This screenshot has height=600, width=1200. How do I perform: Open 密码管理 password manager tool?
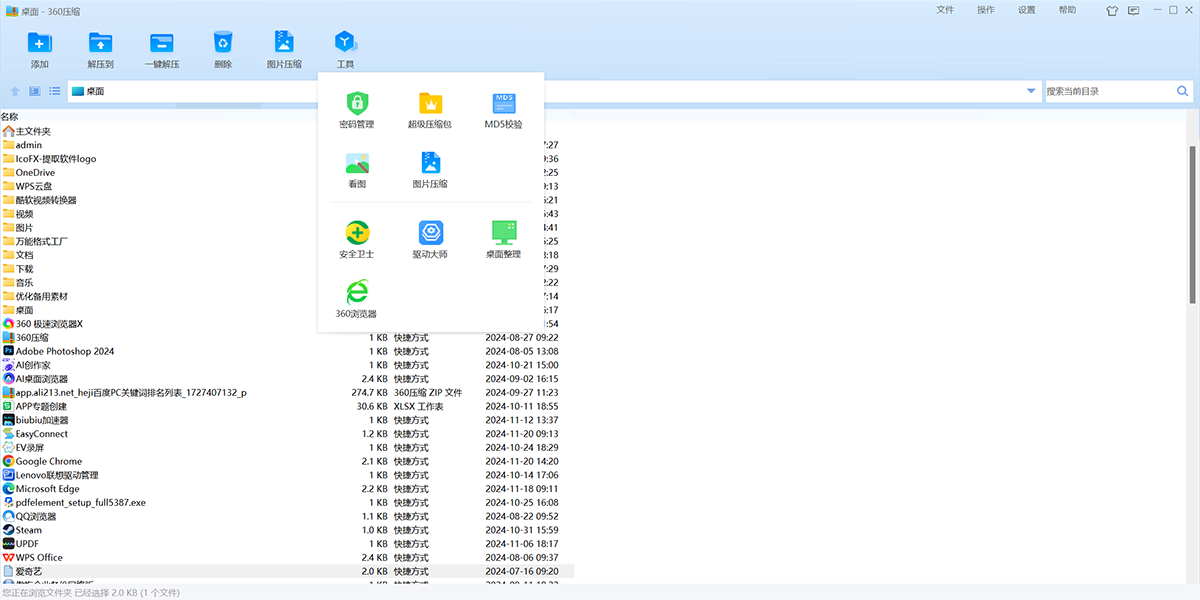click(357, 110)
